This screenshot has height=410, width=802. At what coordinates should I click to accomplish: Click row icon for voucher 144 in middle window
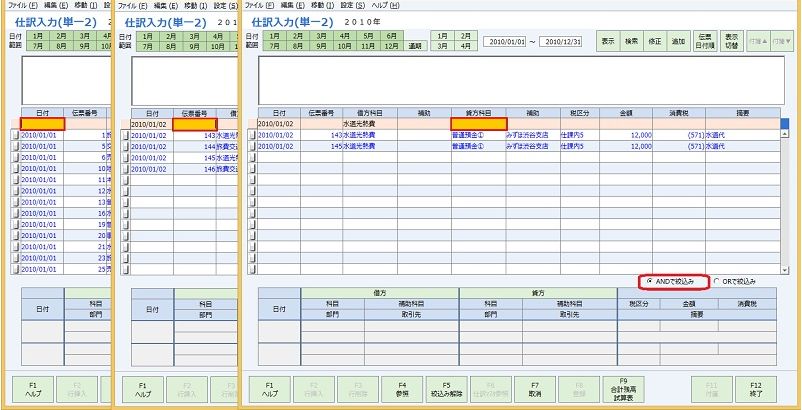tap(126, 147)
